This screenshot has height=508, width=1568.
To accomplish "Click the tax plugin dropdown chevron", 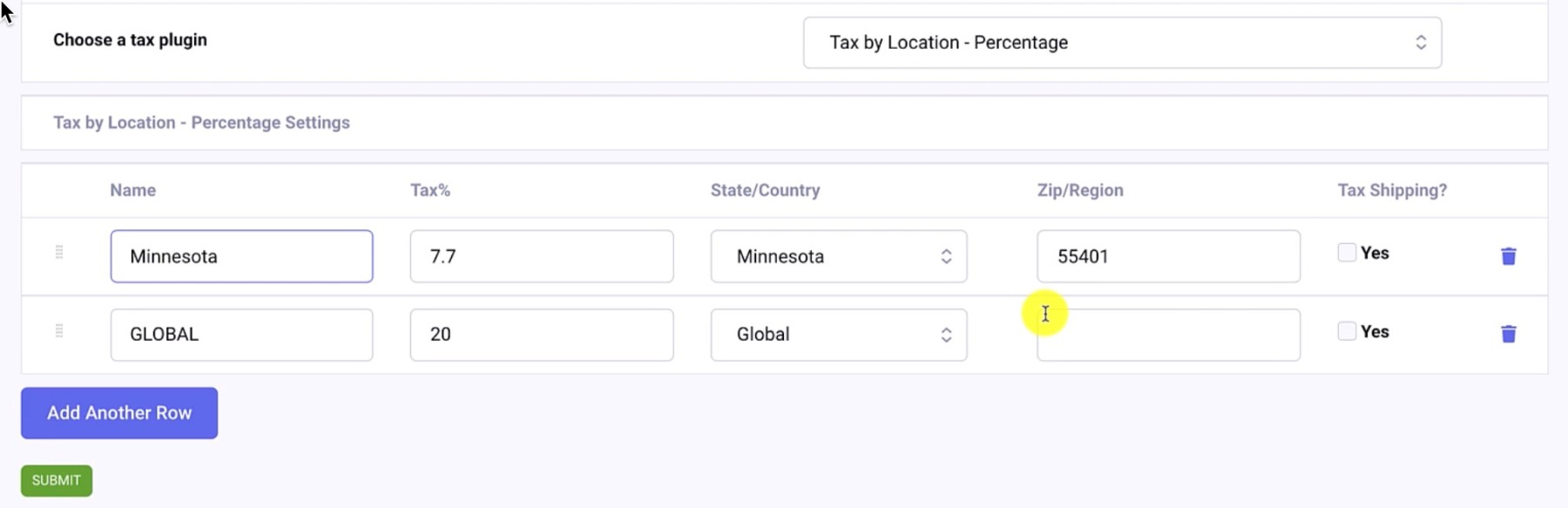I will click(x=1422, y=42).
